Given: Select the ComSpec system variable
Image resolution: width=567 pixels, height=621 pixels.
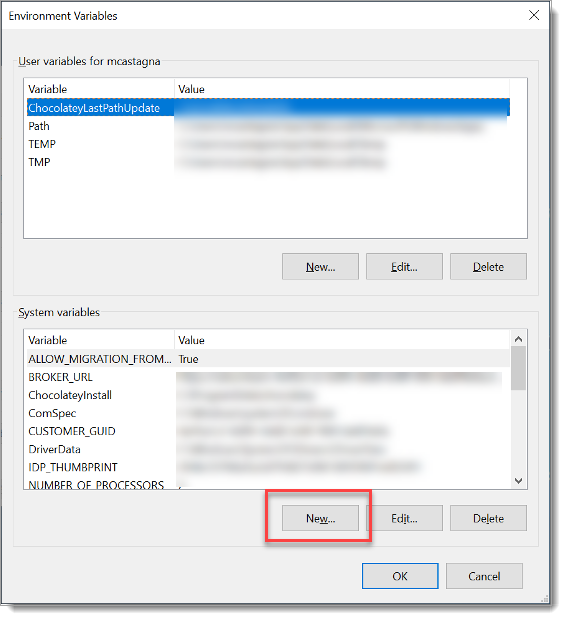Looking at the screenshot, I should point(268,413).
